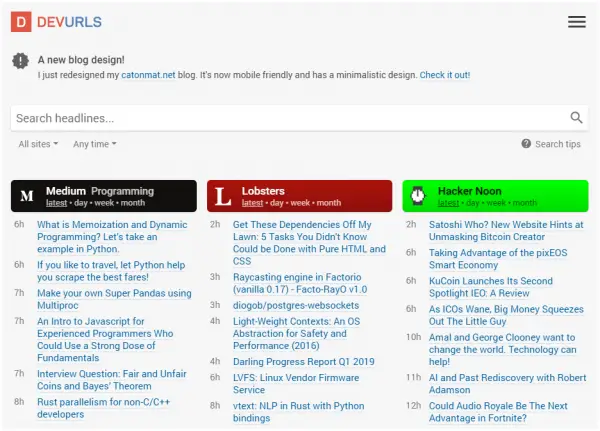
Task: Select Medium week tab
Action: coord(104,203)
